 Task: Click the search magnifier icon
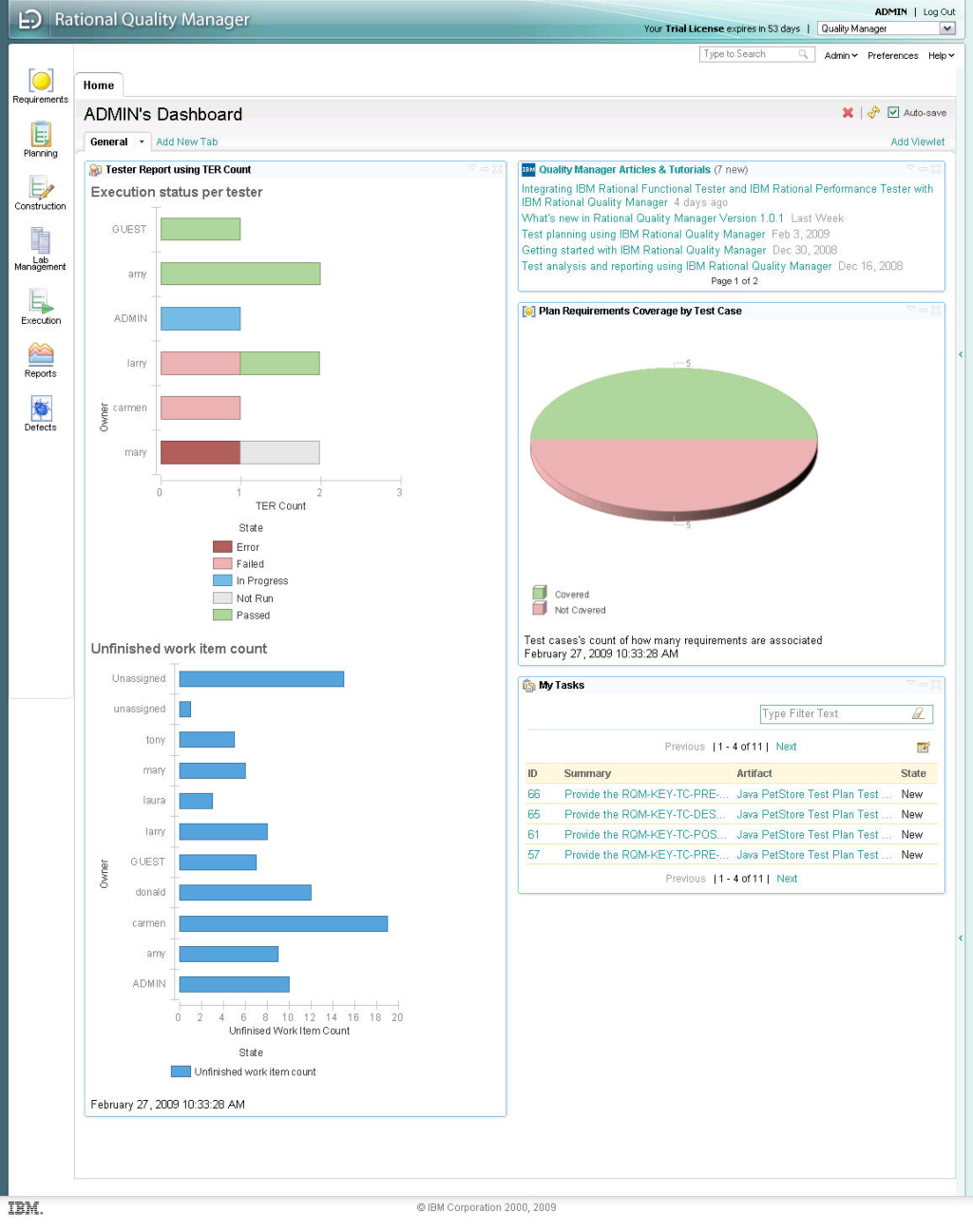click(x=804, y=54)
